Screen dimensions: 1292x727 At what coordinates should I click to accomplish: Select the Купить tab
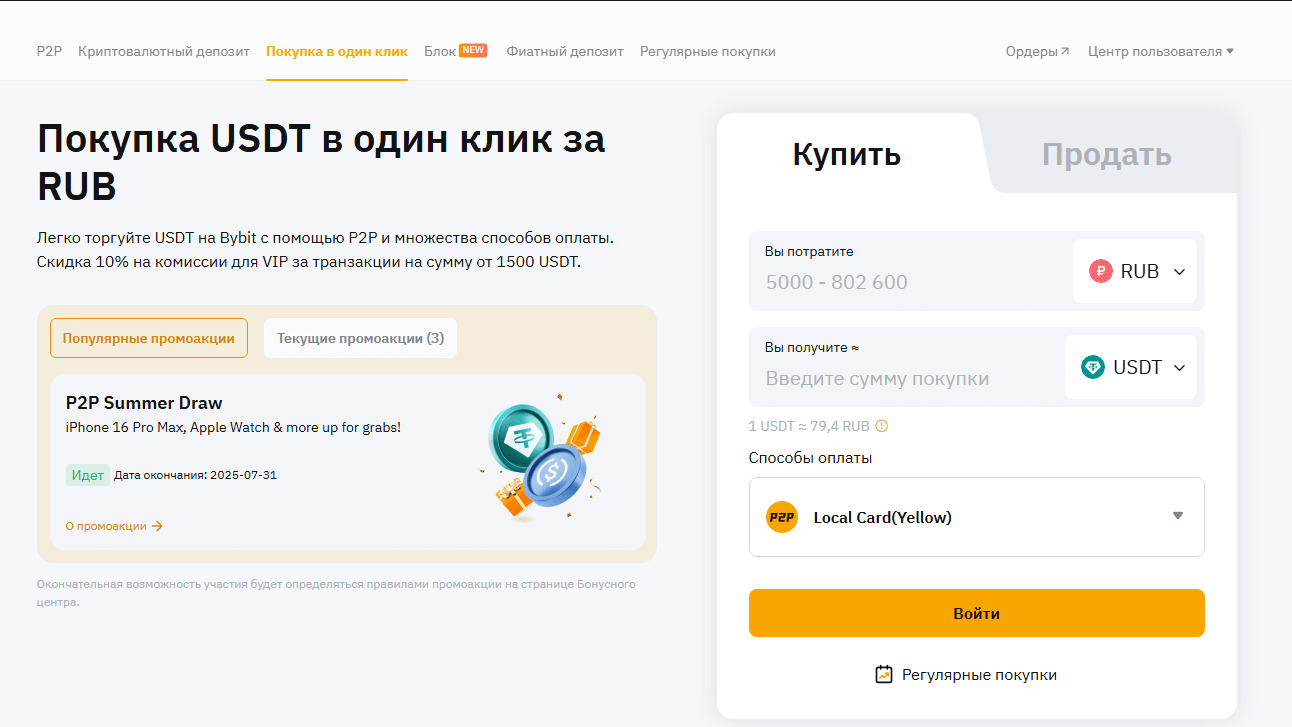click(x=846, y=155)
